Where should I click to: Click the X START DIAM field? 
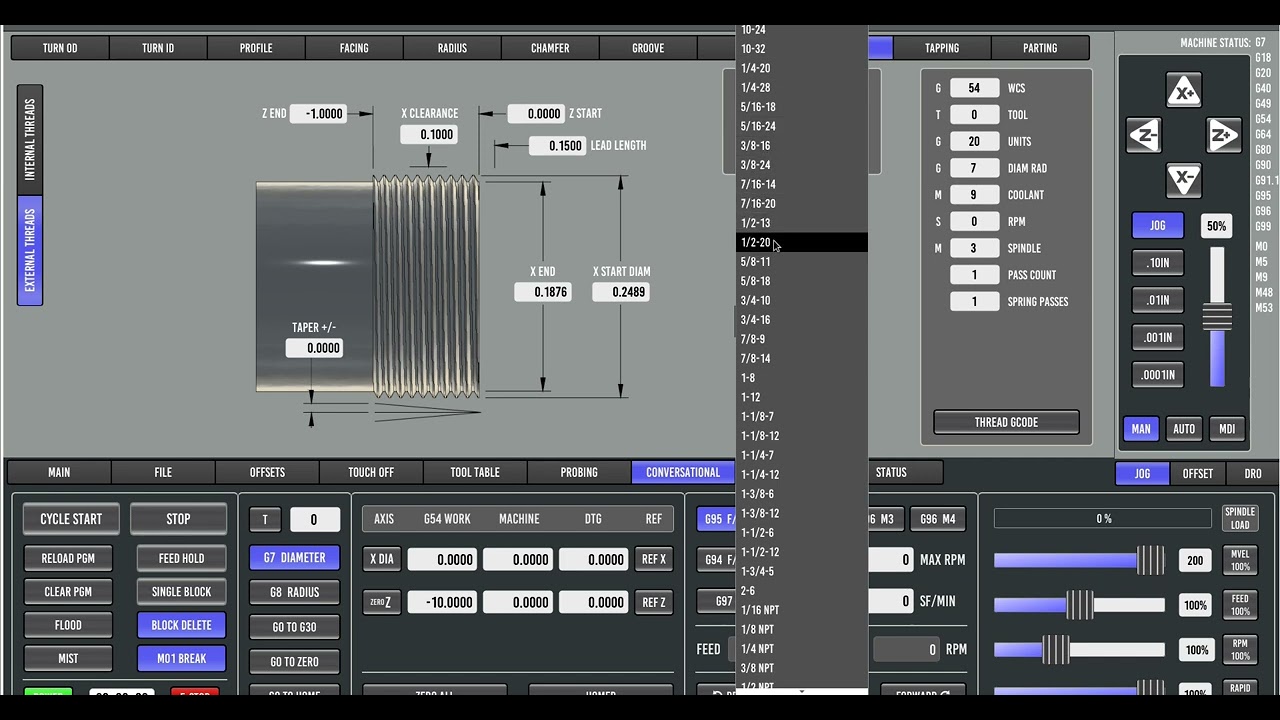(x=620, y=292)
